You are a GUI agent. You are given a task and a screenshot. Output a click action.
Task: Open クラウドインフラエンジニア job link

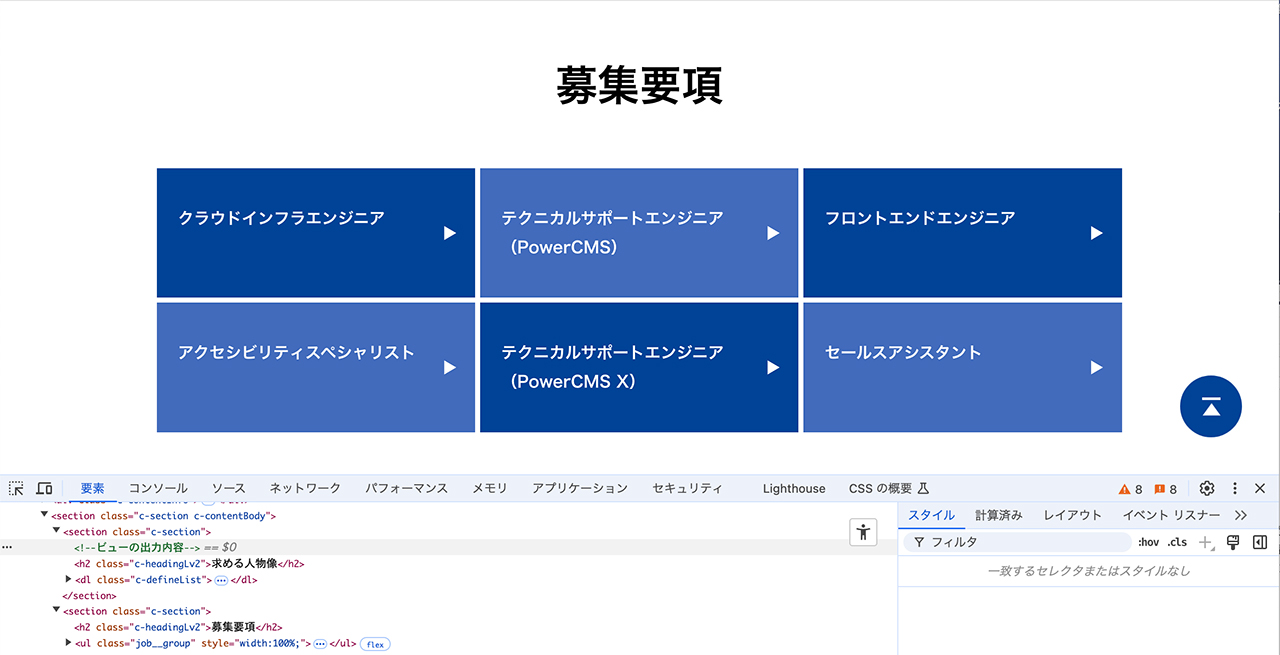point(316,233)
